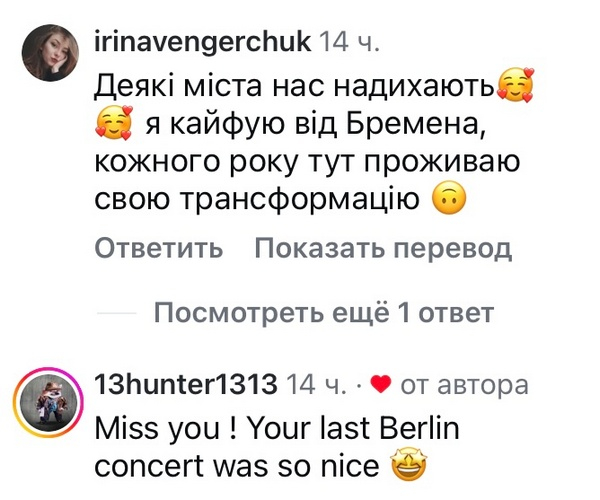Expand Посмотреть ещё 1 ответ replies
Screen dimensions: 600x500
coord(324,314)
